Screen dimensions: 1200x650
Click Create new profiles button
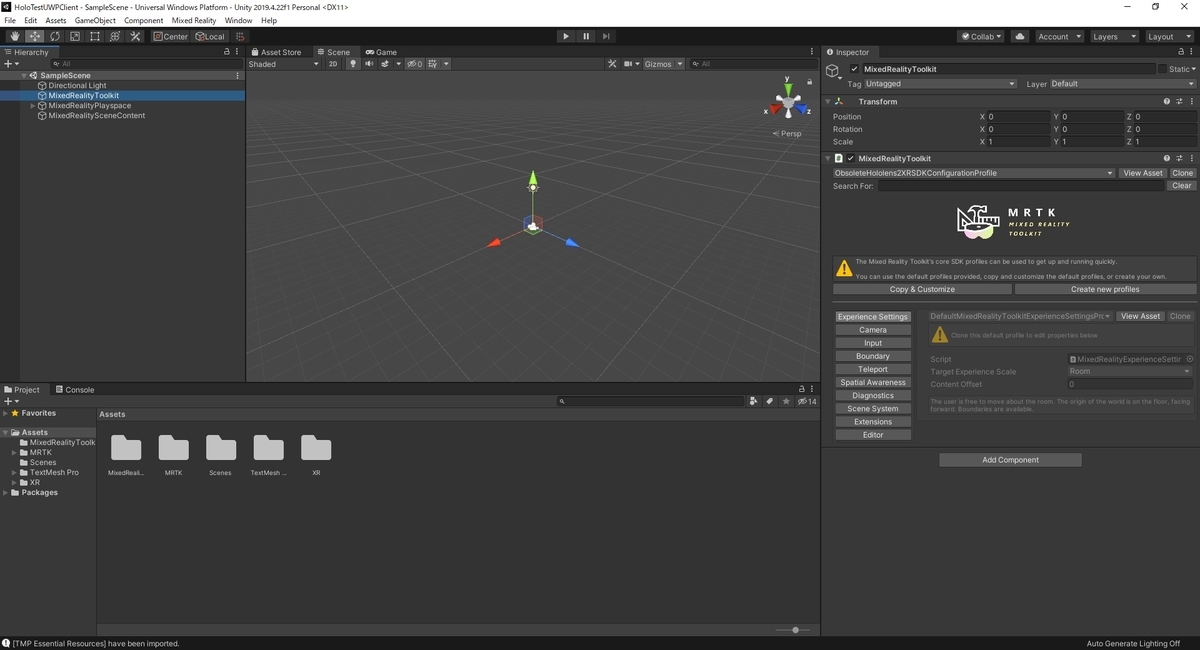1105,289
